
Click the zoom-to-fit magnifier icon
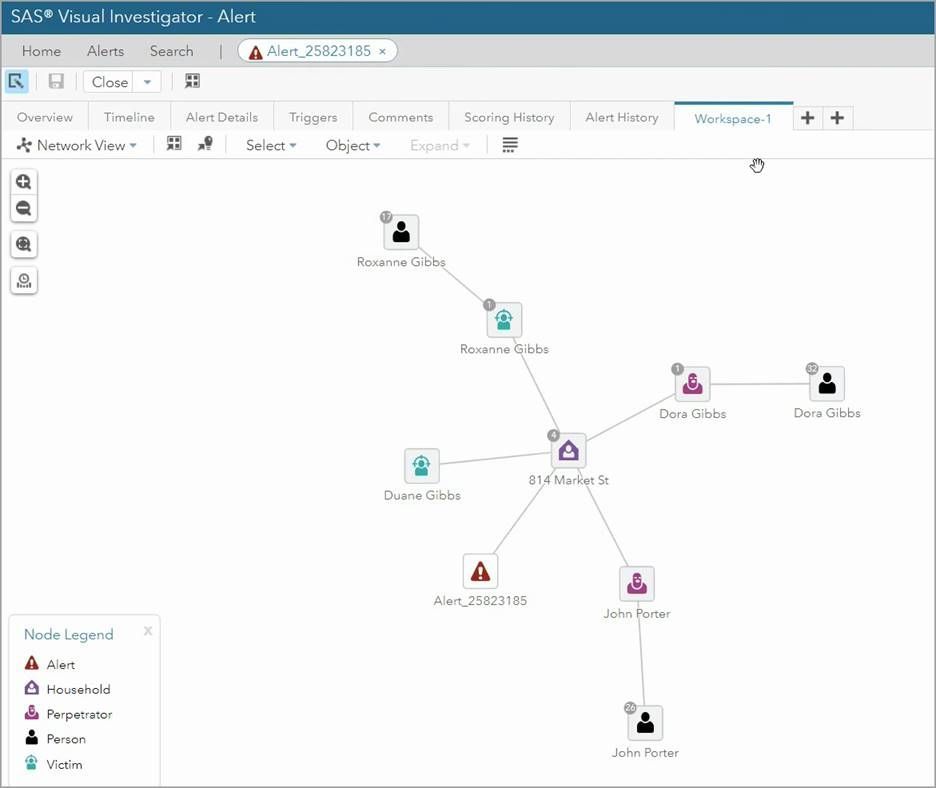[24, 244]
